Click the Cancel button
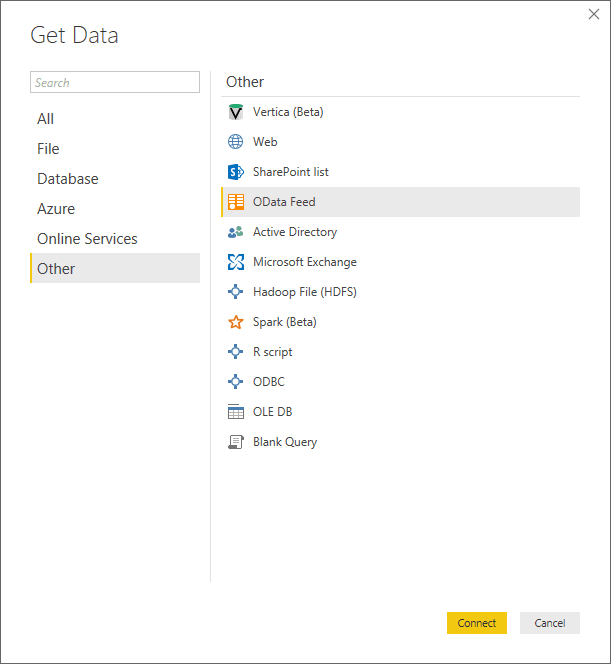The image size is (611, 664). click(550, 623)
